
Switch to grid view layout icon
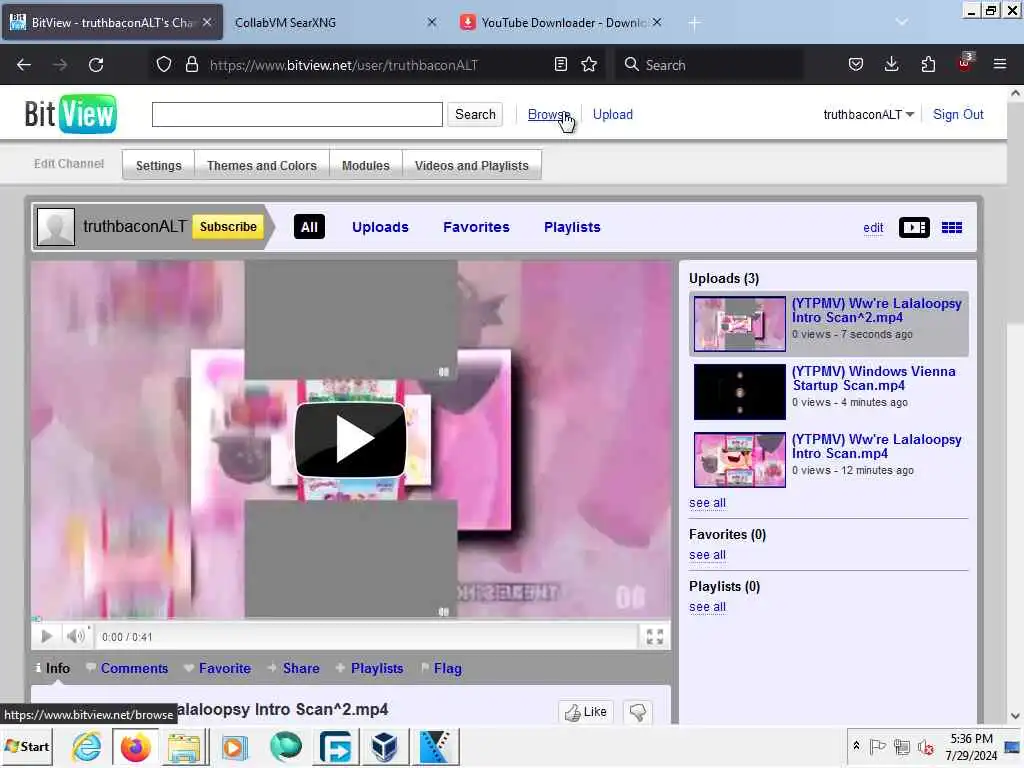coord(952,227)
